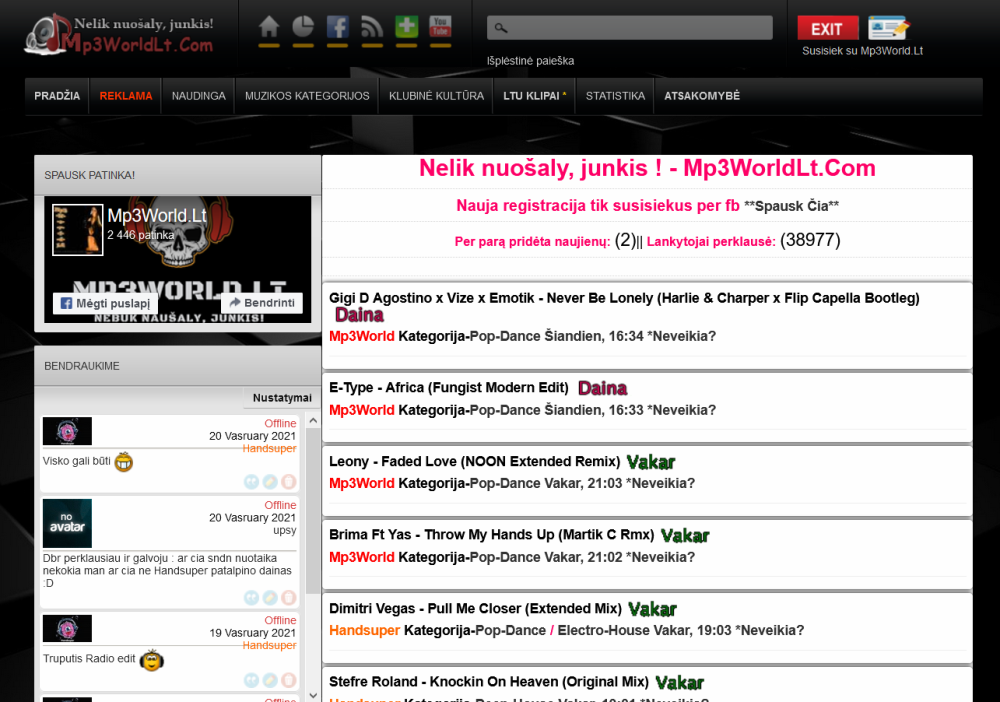Click the Bendrinti share button
The height and width of the screenshot is (702, 1000).
[262, 303]
